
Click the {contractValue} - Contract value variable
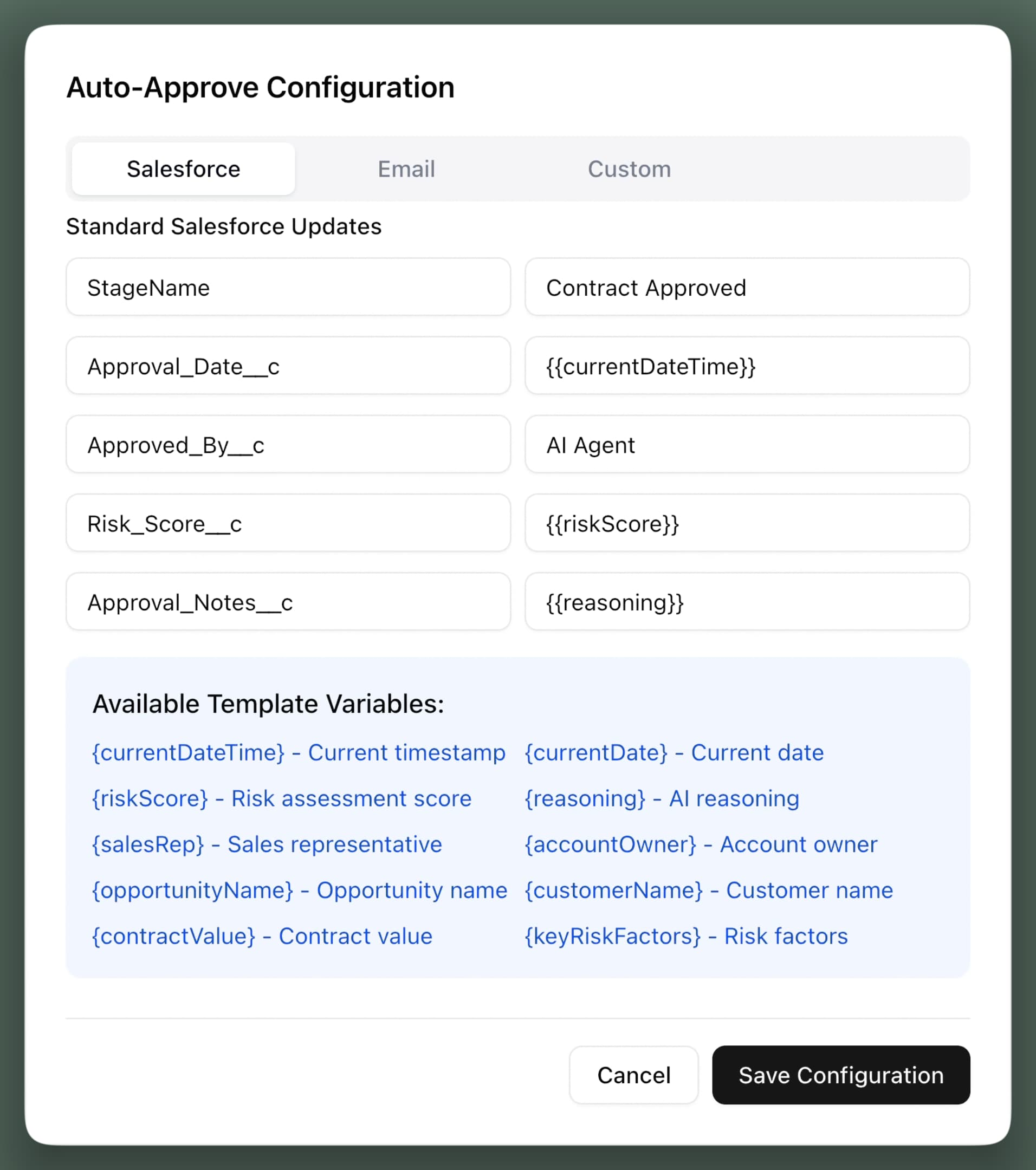click(x=262, y=936)
